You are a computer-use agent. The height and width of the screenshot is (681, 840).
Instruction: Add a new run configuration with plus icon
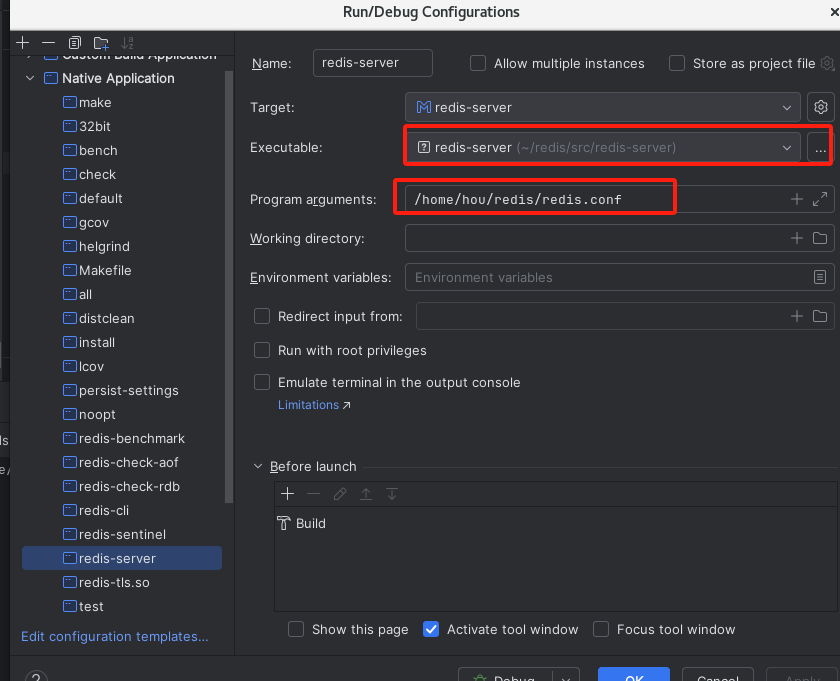pos(22,43)
